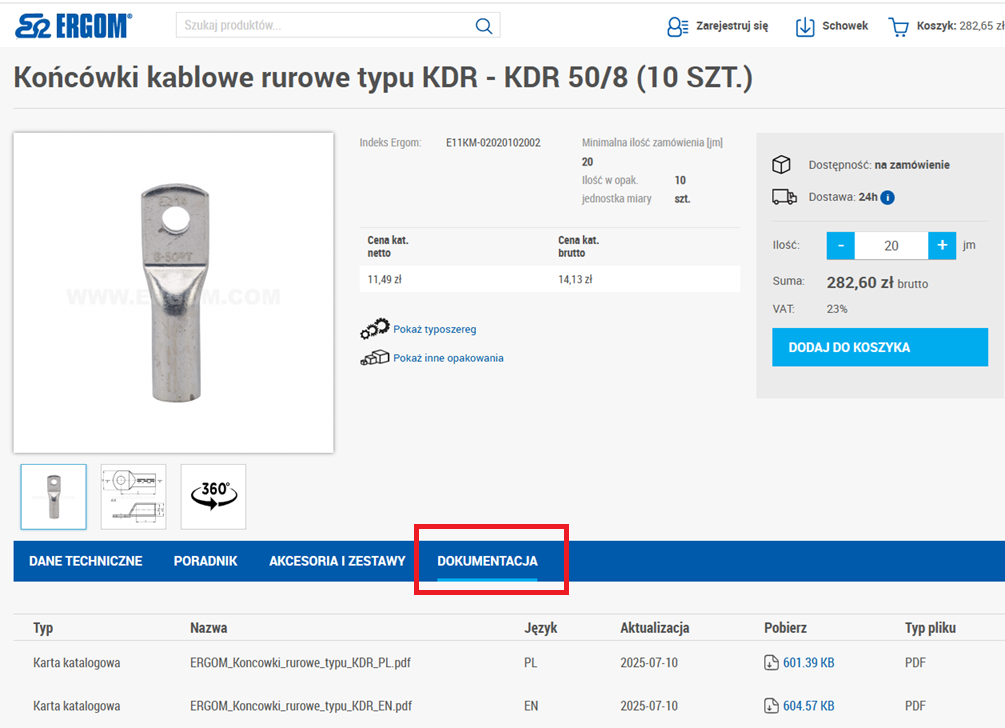Click the DODAJ DO KOSZYKA button
The height and width of the screenshot is (728, 1005).
tap(879, 346)
